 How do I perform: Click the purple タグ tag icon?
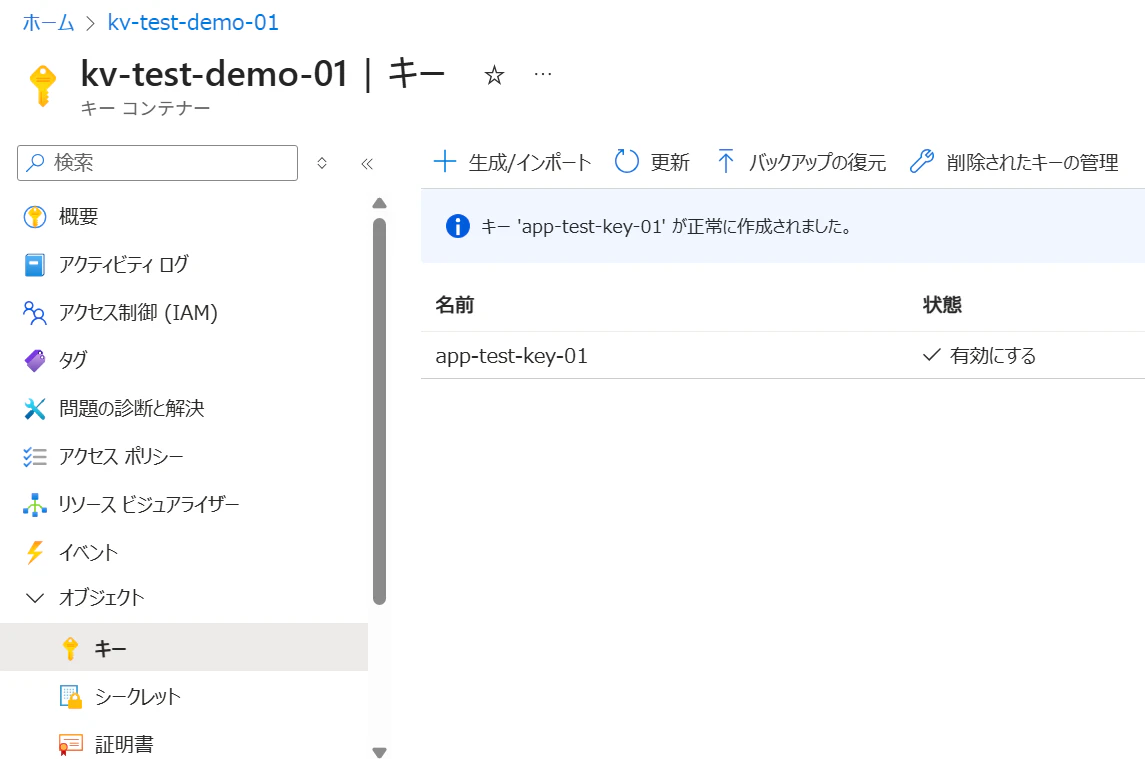(34, 360)
